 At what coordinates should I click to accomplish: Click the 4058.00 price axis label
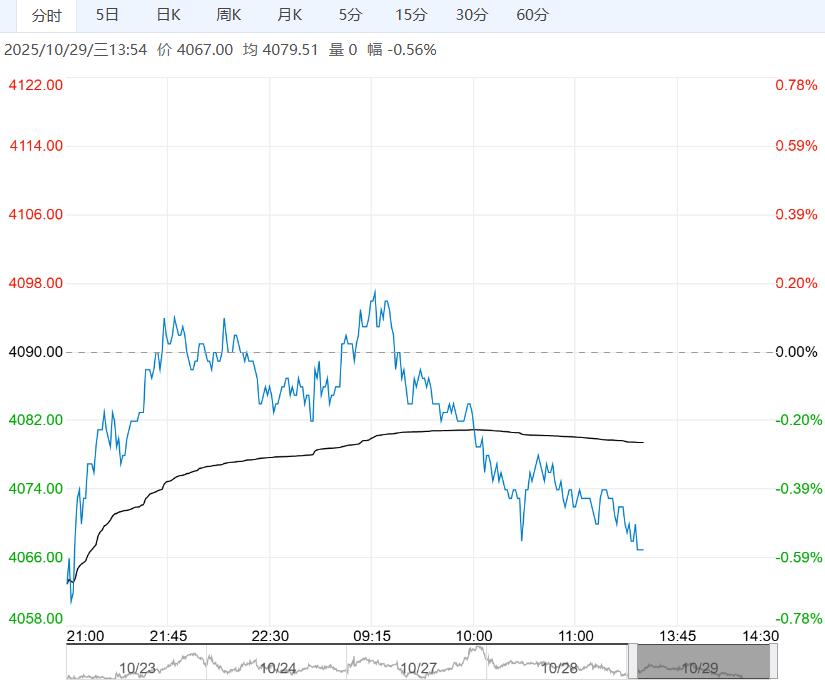pos(36,618)
